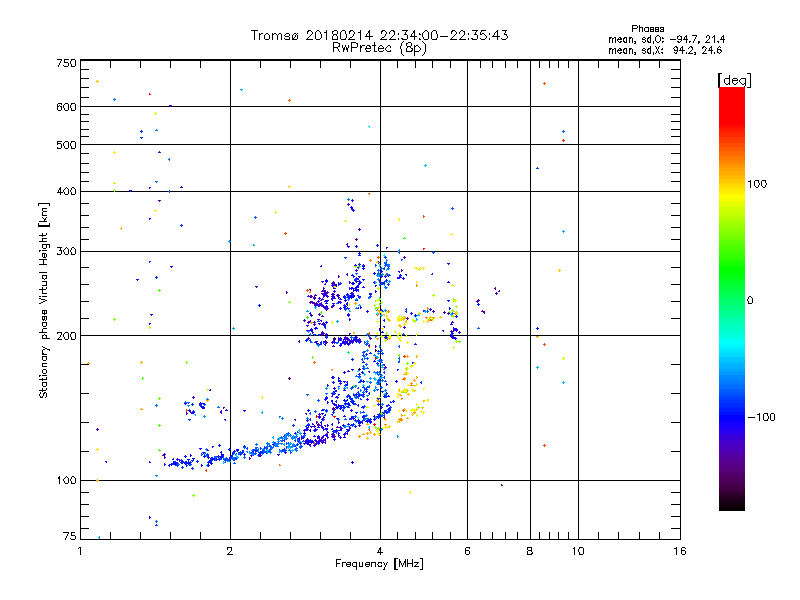800x600 pixels.
Task: Click the x-axis tick label '16'
Action: pos(680,551)
